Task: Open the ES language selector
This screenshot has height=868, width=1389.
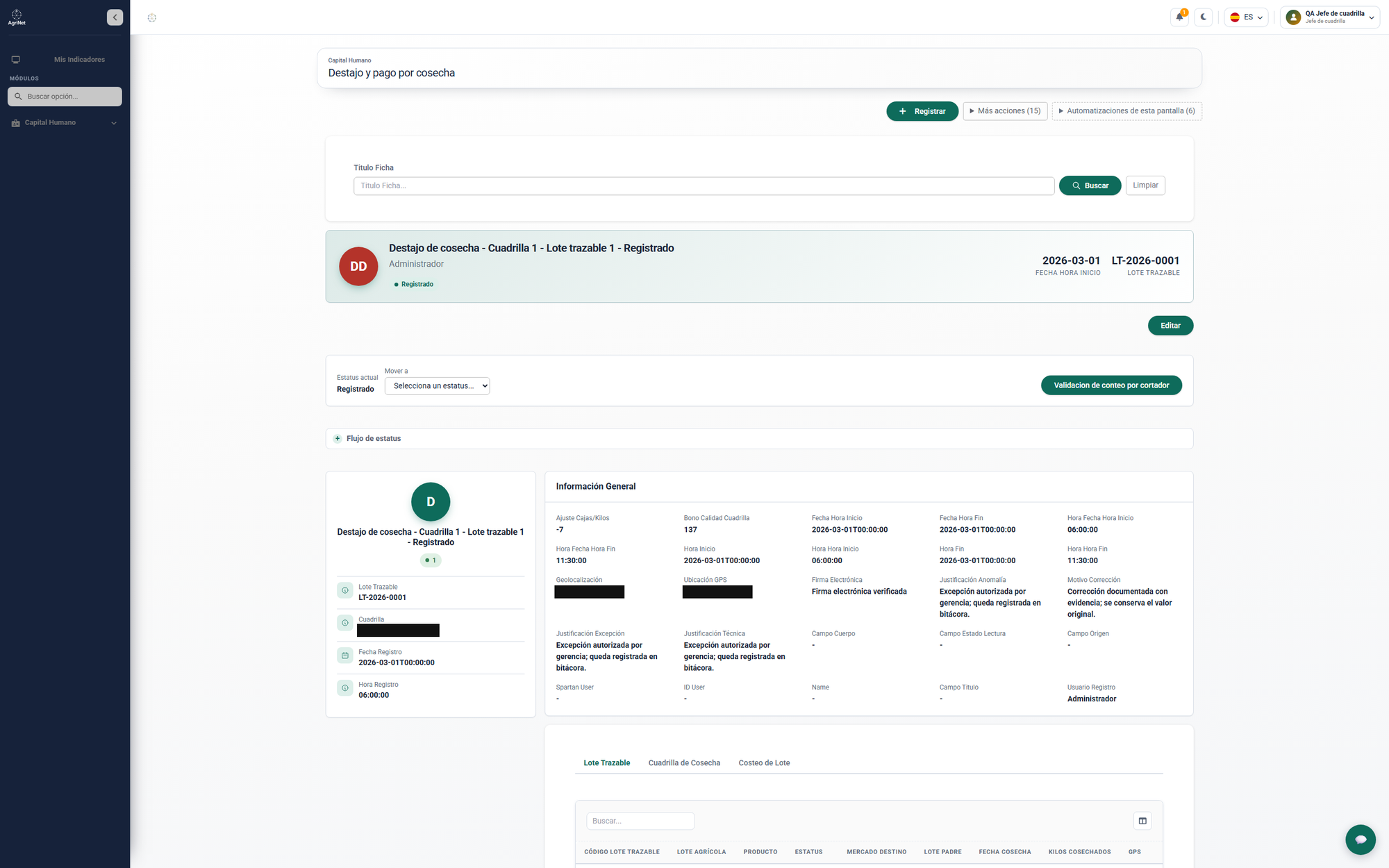Action: pyautogui.click(x=1247, y=17)
